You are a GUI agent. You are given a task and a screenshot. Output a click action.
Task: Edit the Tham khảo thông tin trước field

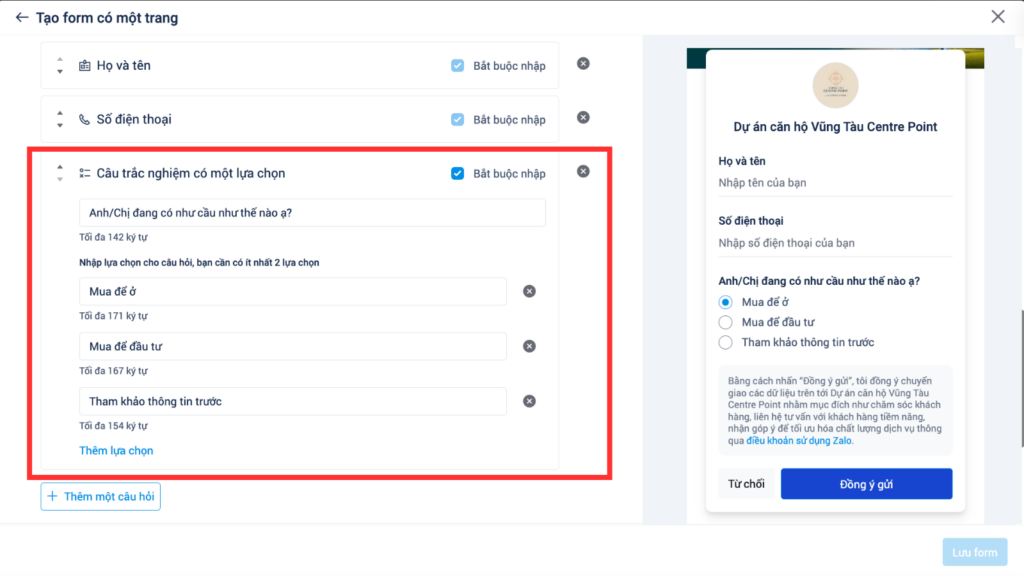(293, 401)
